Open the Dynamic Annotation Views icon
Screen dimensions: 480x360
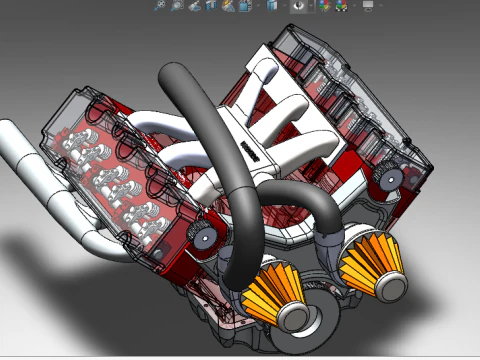[228, 5]
